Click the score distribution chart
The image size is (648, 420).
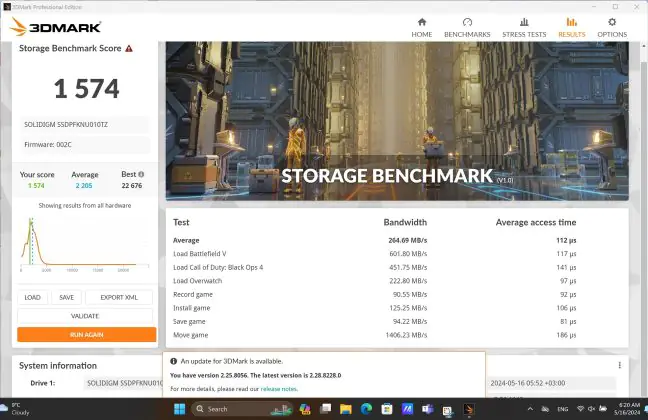85,244
